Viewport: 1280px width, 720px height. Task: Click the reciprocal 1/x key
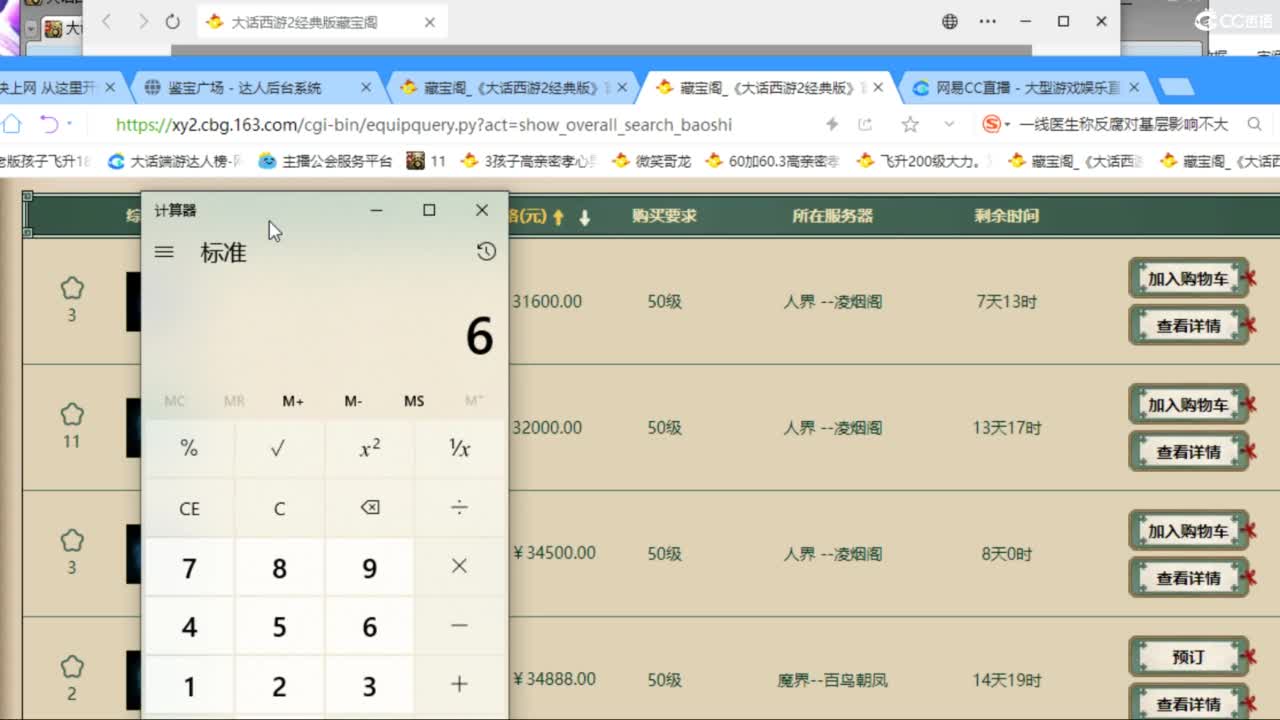[x=459, y=449]
